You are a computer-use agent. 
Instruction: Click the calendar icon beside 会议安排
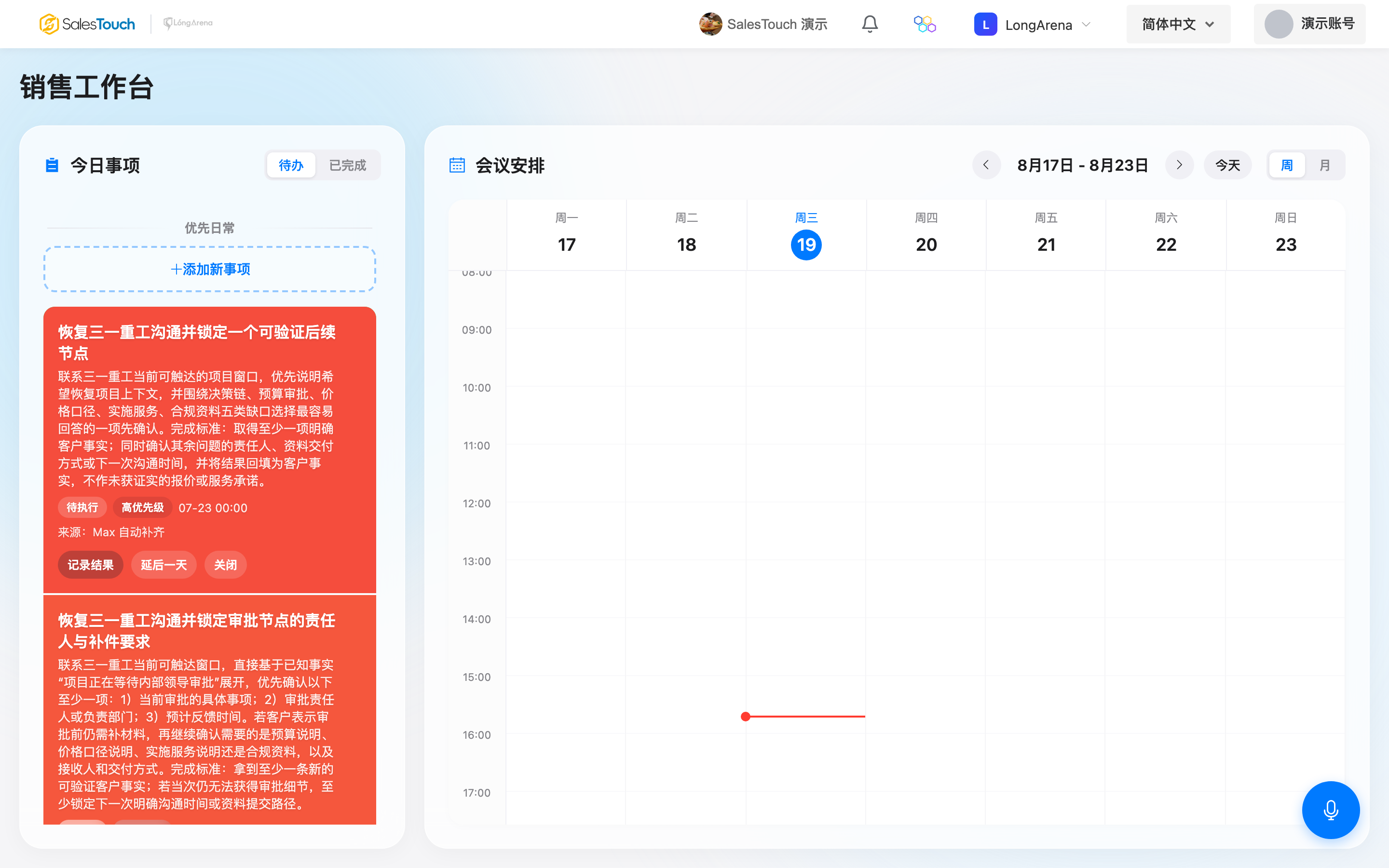(457, 165)
